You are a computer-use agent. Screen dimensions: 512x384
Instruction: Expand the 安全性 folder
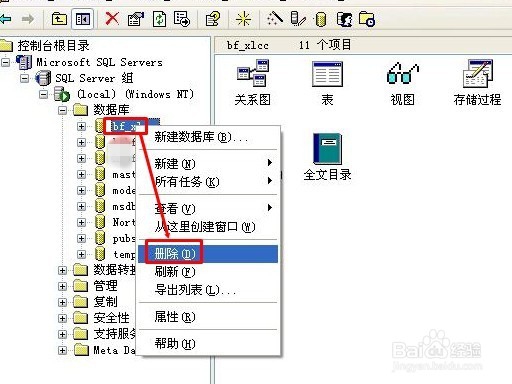click(62, 318)
